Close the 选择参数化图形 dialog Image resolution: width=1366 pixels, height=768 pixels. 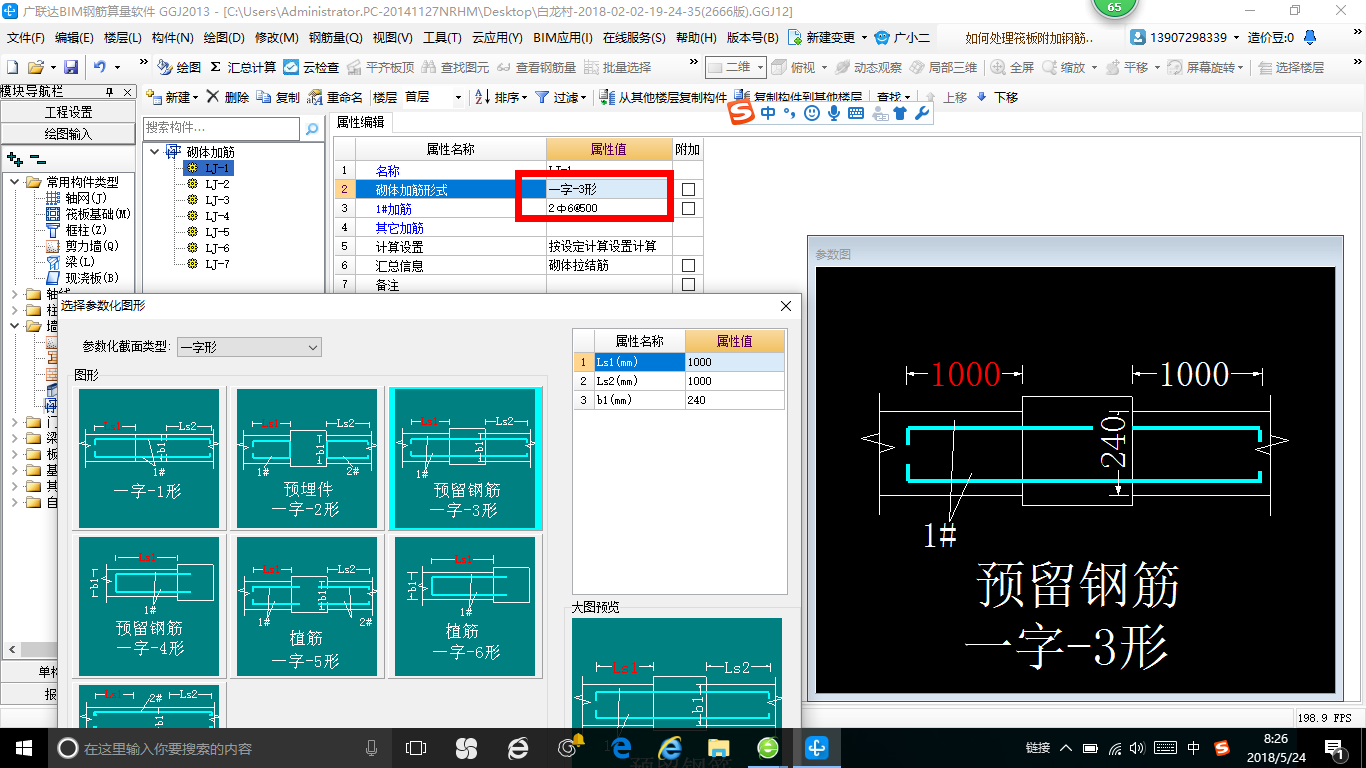pyautogui.click(x=785, y=306)
